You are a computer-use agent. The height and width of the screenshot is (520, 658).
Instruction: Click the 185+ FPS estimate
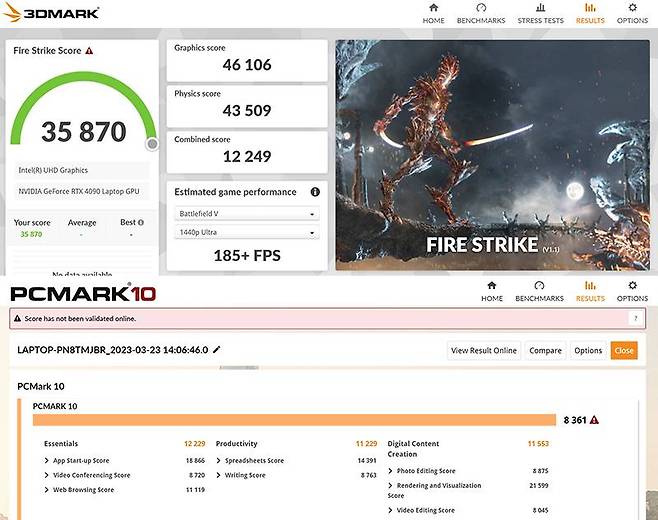click(x=247, y=256)
